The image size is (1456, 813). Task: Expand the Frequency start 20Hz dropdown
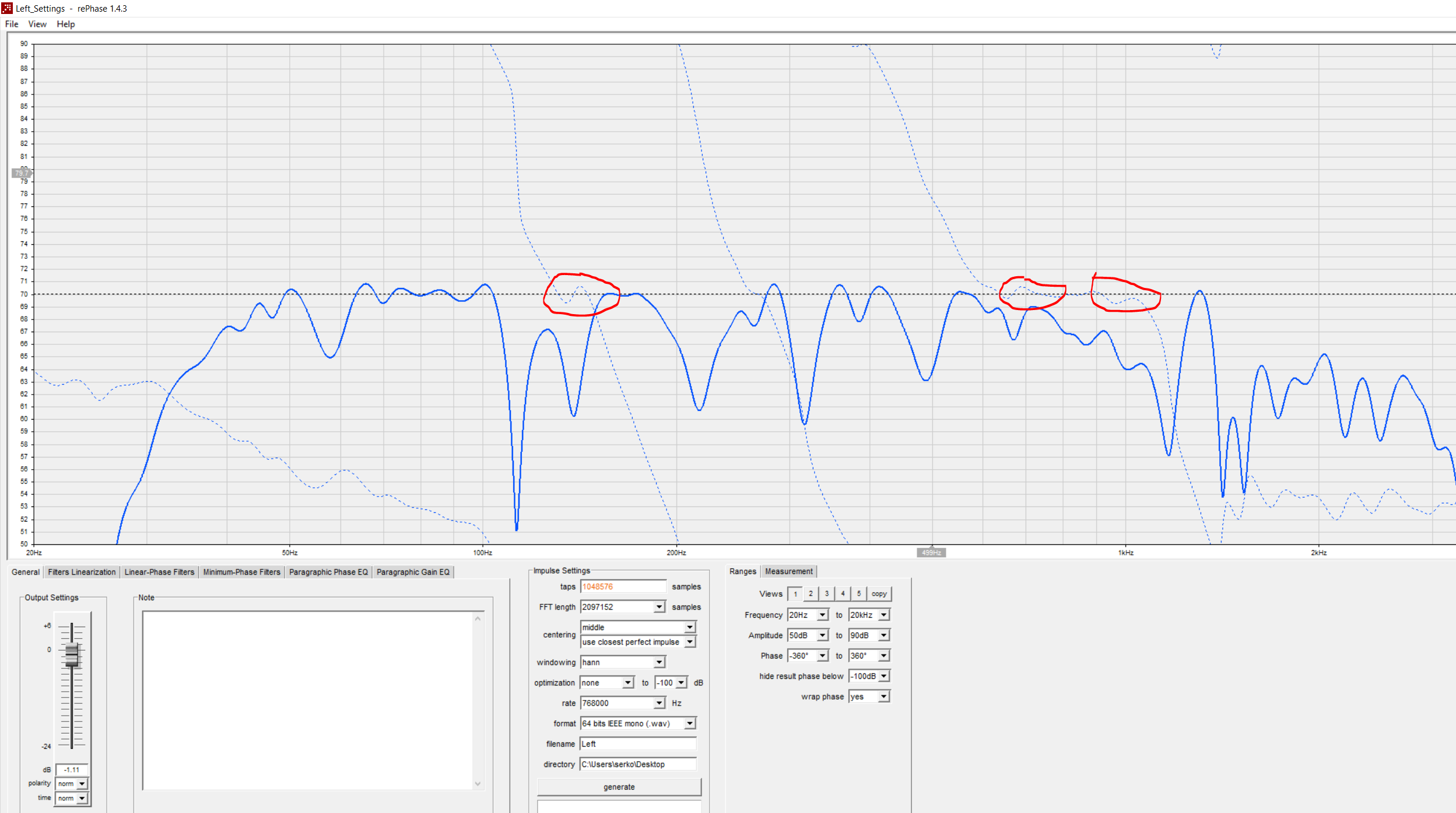[822, 615]
